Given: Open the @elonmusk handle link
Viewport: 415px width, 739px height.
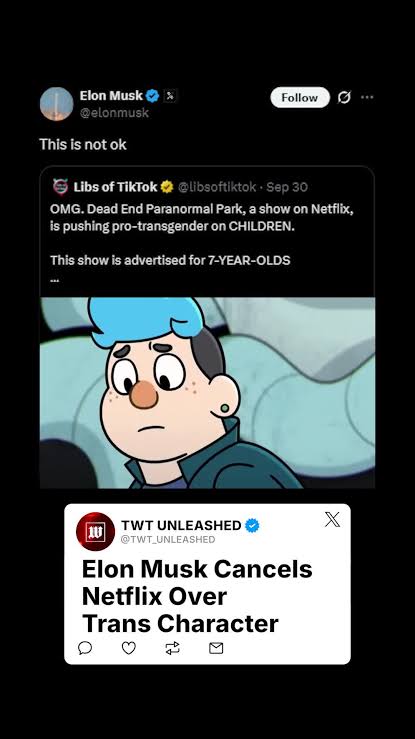Looking at the screenshot, I should (x=114, y=113).
